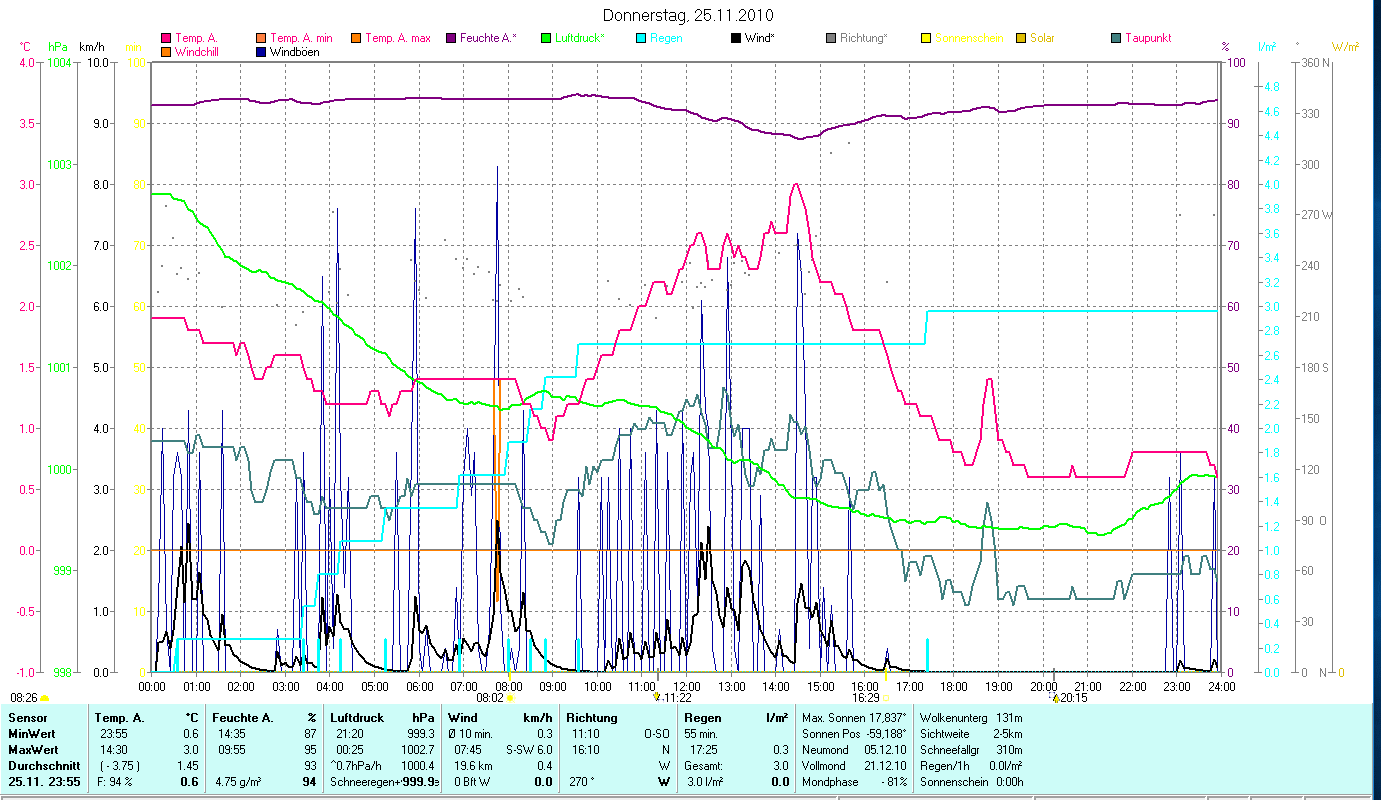Viewport: 1381px width, 800px height.
Task: Click the cyan Regen legend swatch
Action: [x=641, y=38]
